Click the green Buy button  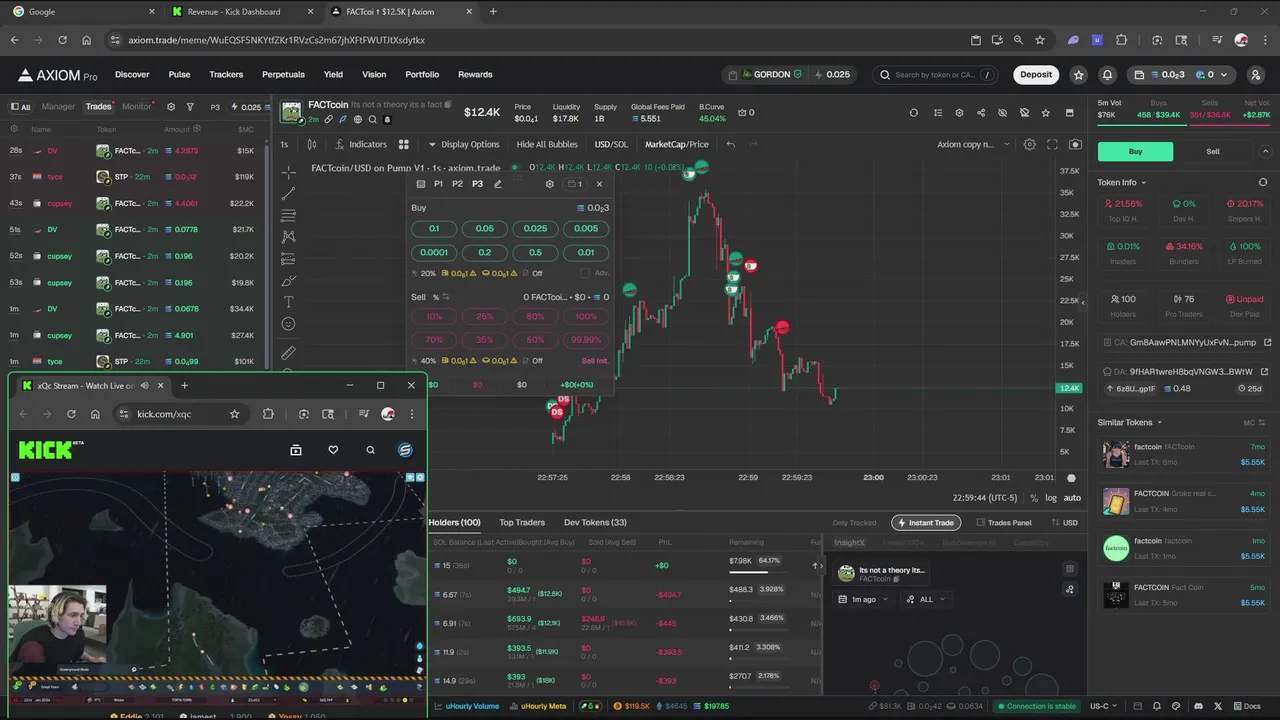tap(1135, 151)
